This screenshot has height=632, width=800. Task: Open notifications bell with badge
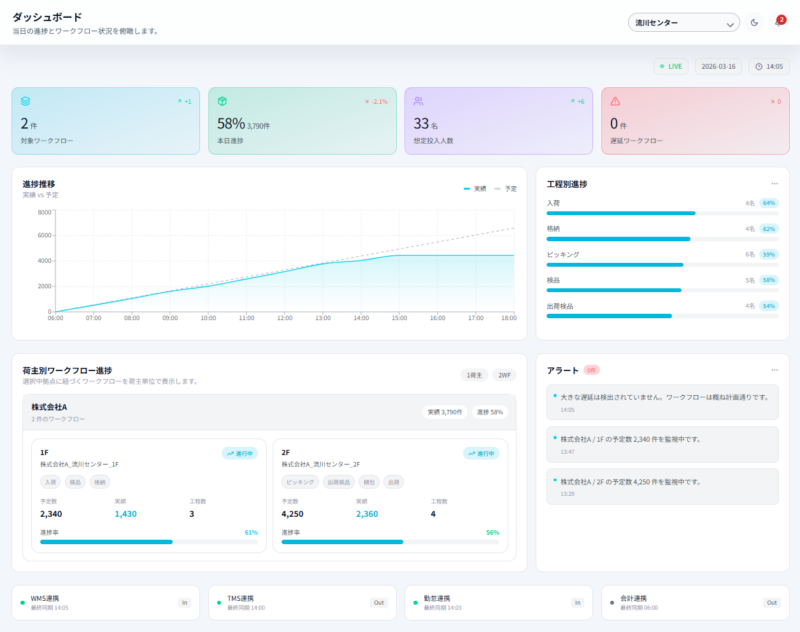point(779,22)
